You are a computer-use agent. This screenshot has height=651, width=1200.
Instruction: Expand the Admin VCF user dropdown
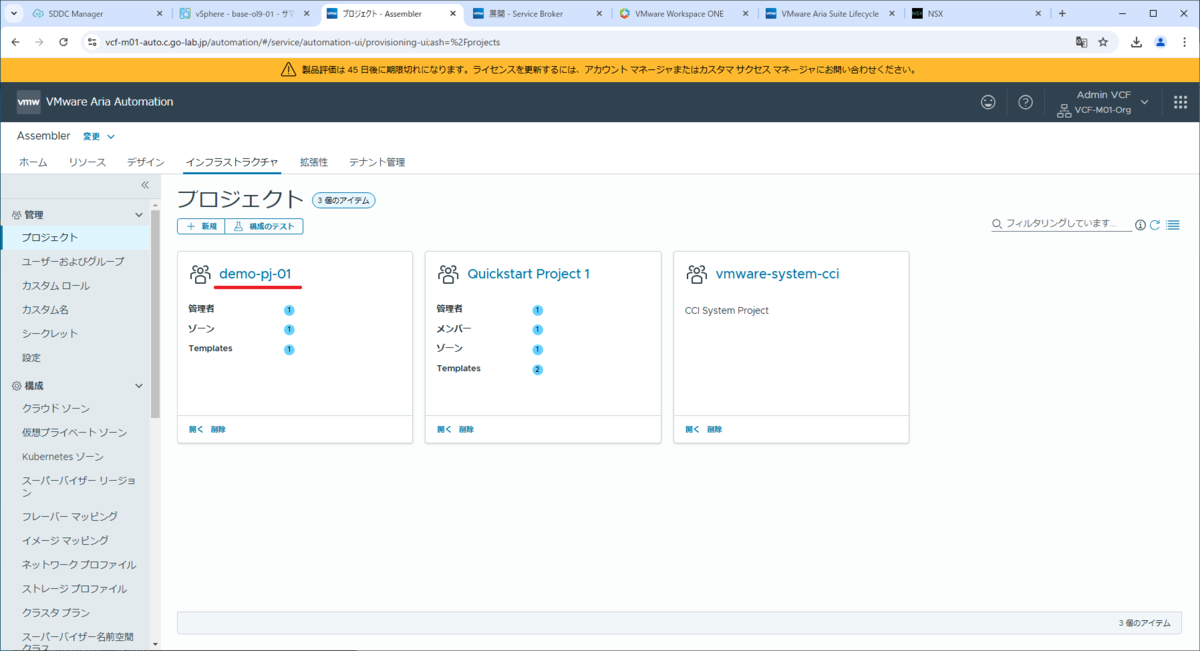[x=1144, y=102]
